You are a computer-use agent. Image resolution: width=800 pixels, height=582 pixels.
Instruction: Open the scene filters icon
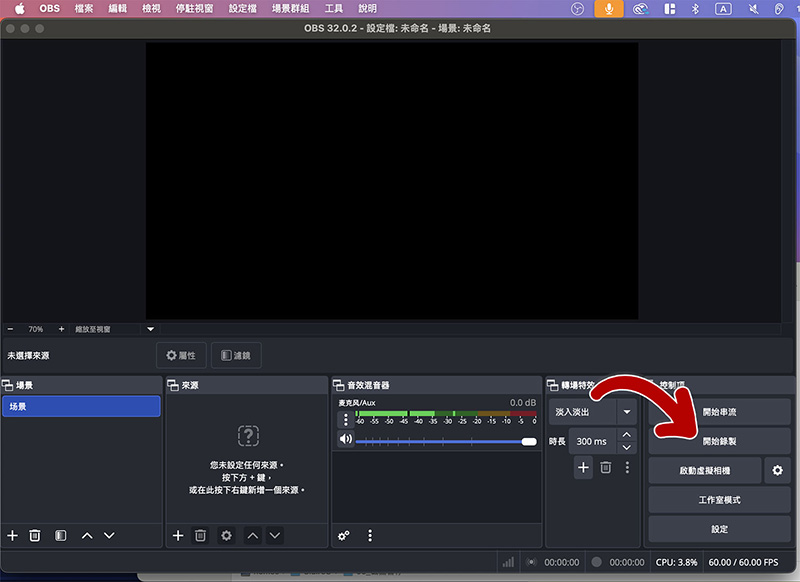click(x=60, y=536)
